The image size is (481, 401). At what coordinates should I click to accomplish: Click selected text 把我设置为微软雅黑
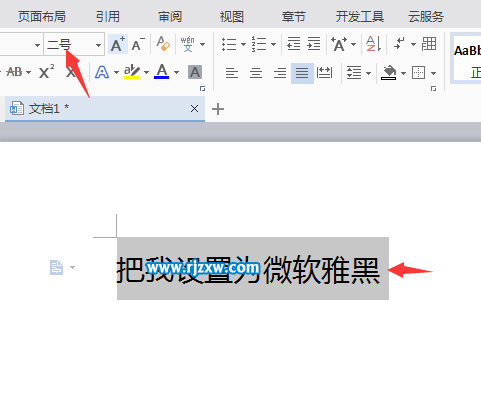pos(248,270)
